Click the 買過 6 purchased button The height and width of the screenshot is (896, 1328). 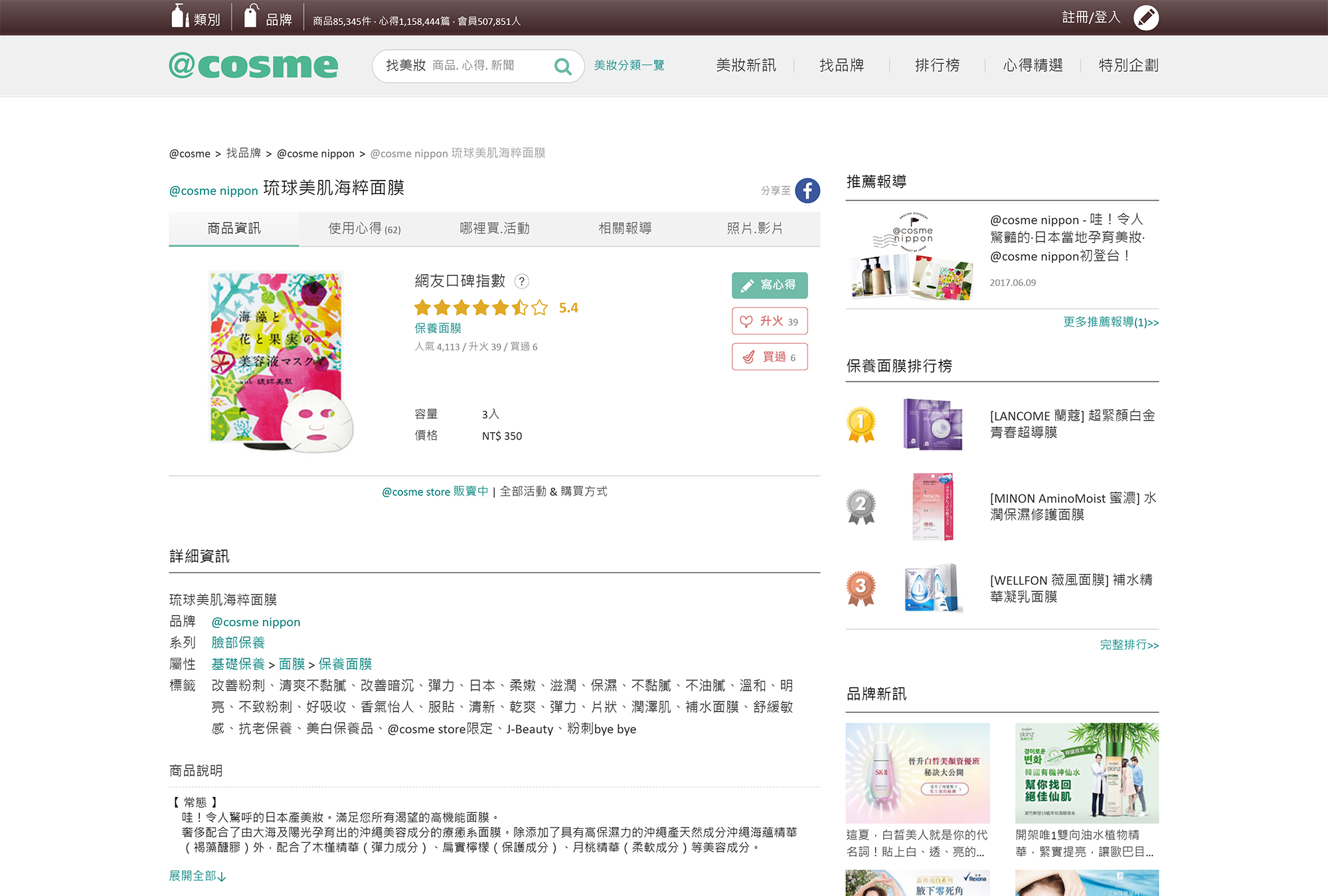[x=770, y=357]
